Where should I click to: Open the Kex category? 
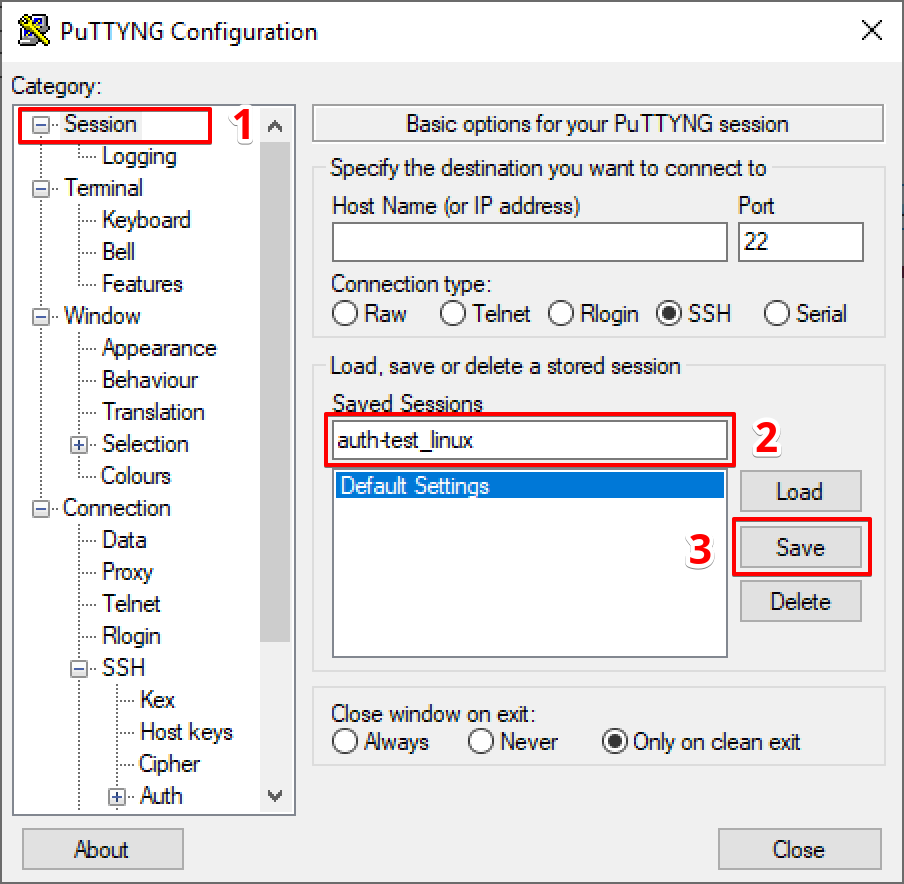click(157, 700)
